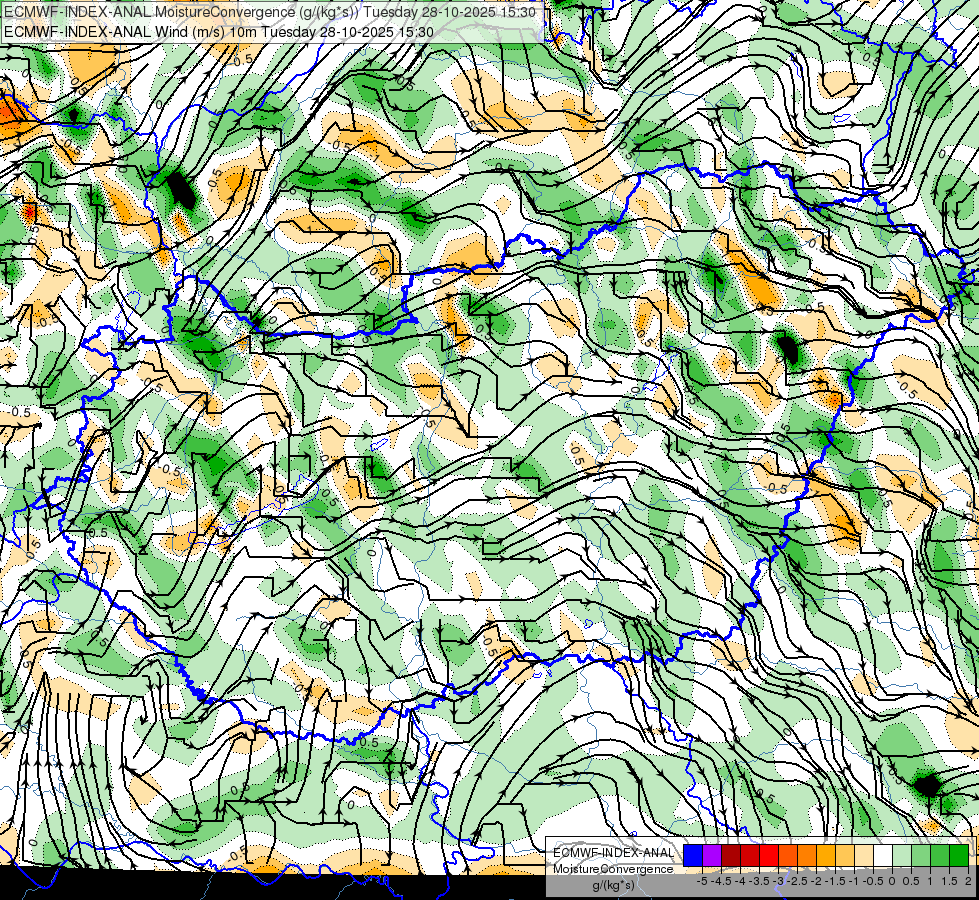This screenshot has width=979, height=900.
Task: Click the darkest red legend swatch
Action: click(731, 855)
